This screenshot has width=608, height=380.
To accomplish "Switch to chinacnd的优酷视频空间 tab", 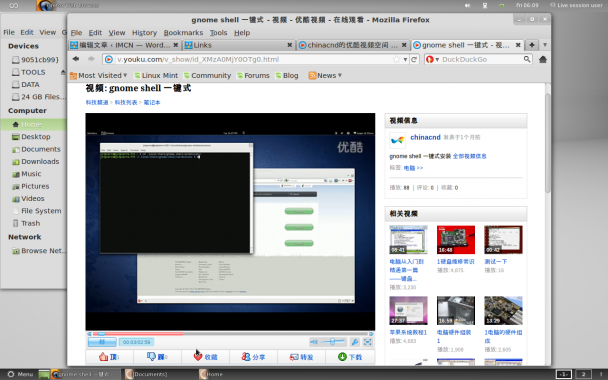I will click(x=353, y=45).
